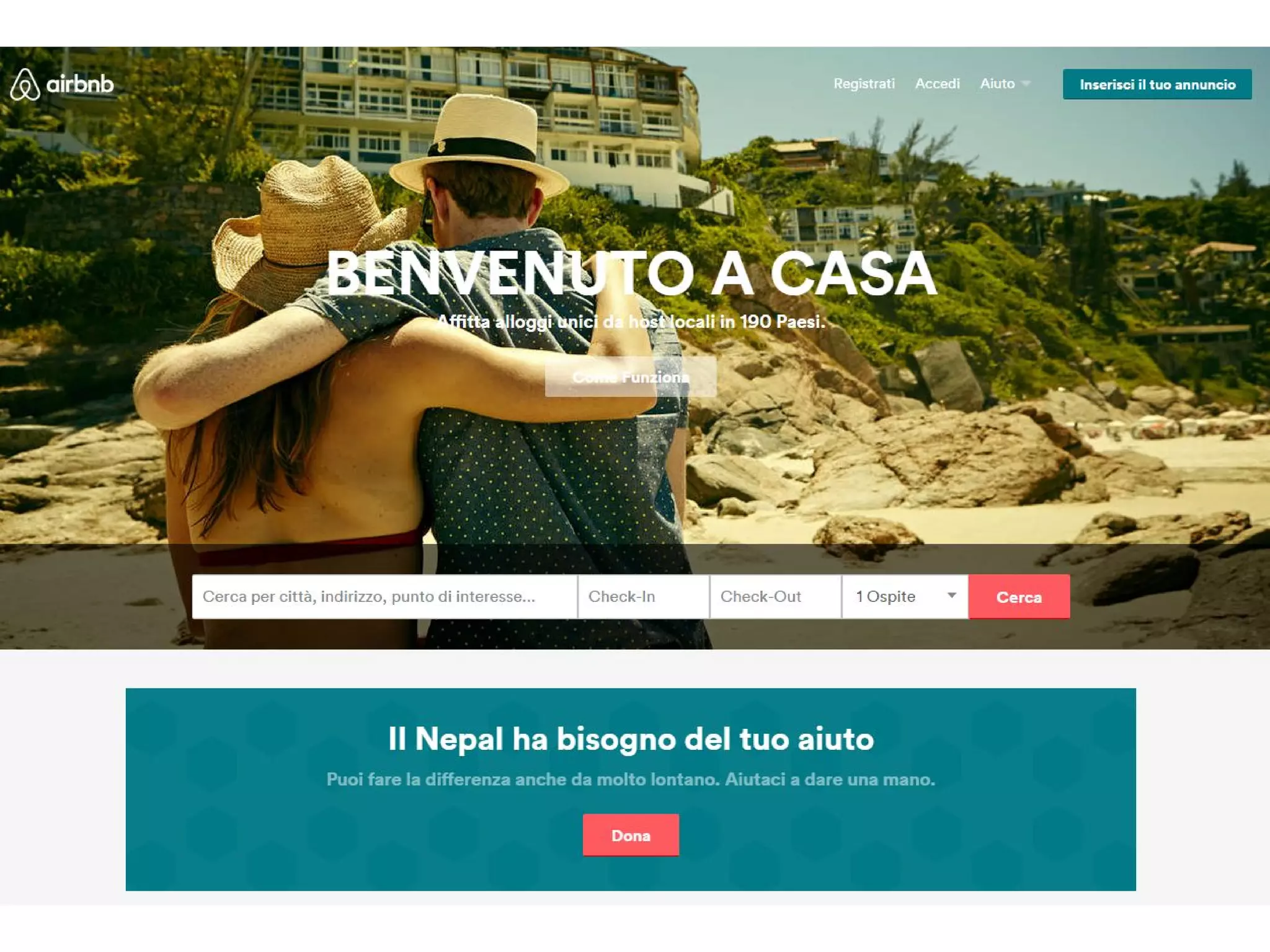Click Inserisci il tuo annuncio button

coord(1157,84)
